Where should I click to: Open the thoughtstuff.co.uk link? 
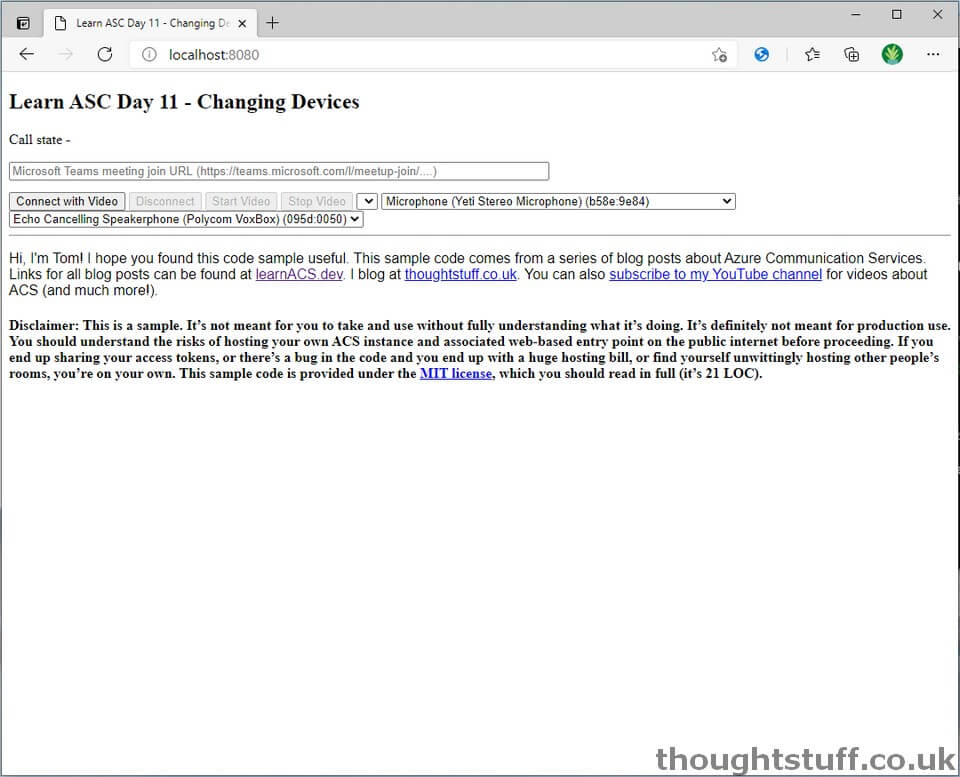point(460,274)
